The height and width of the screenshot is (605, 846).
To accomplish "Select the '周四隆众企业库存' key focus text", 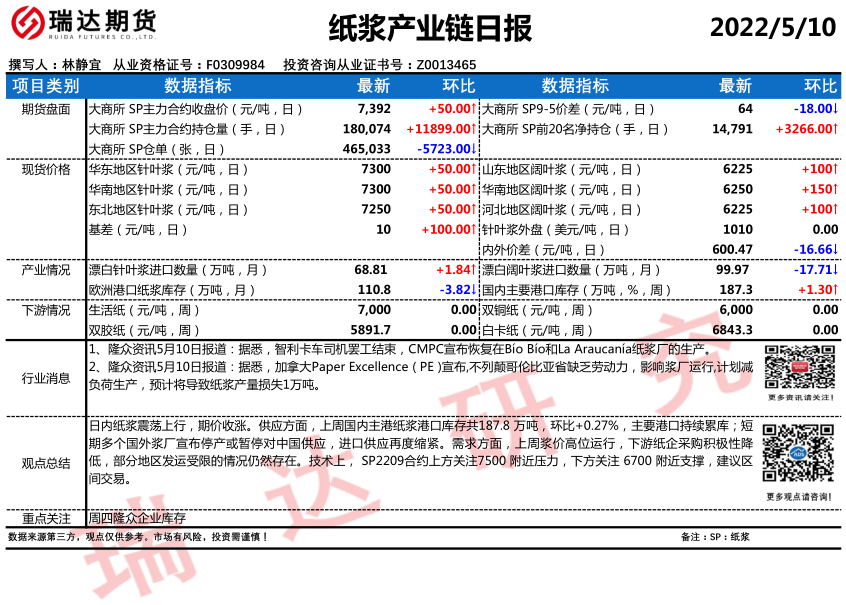I will point(137,519).
